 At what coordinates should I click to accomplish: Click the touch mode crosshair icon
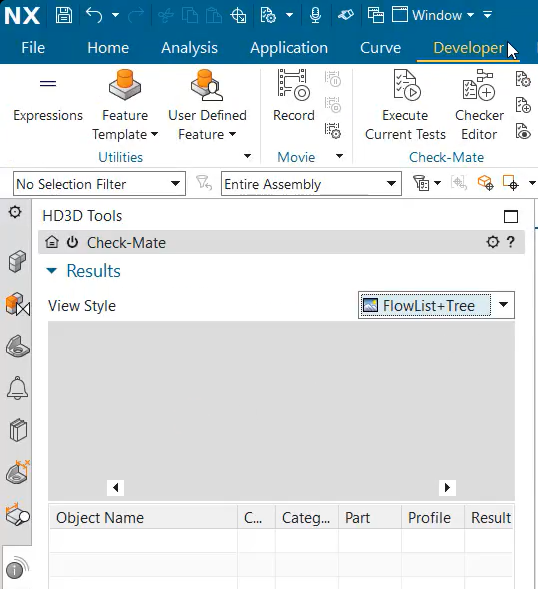(238, 15)
